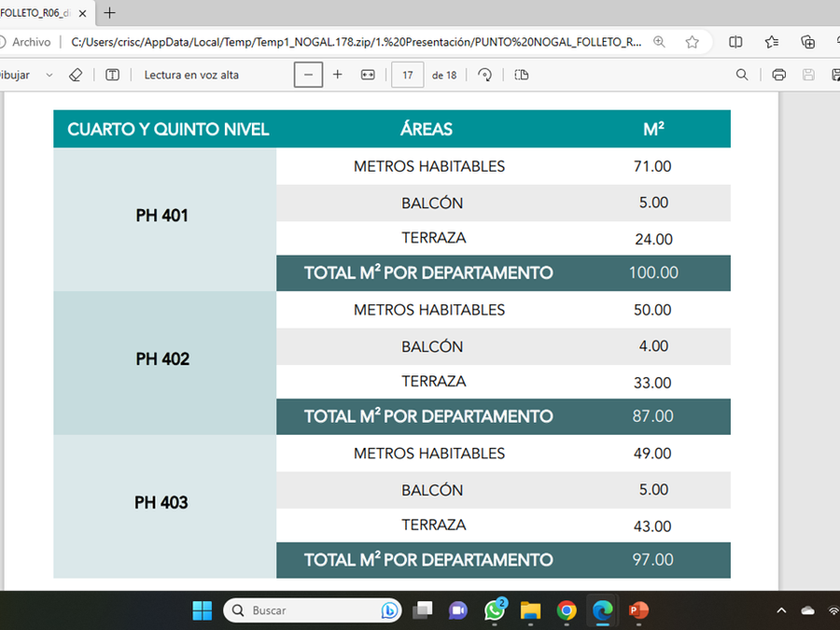Click the page number field showing 17
Image resolution: width=840 pixels, height=630 pixels.
coord(407,75)
